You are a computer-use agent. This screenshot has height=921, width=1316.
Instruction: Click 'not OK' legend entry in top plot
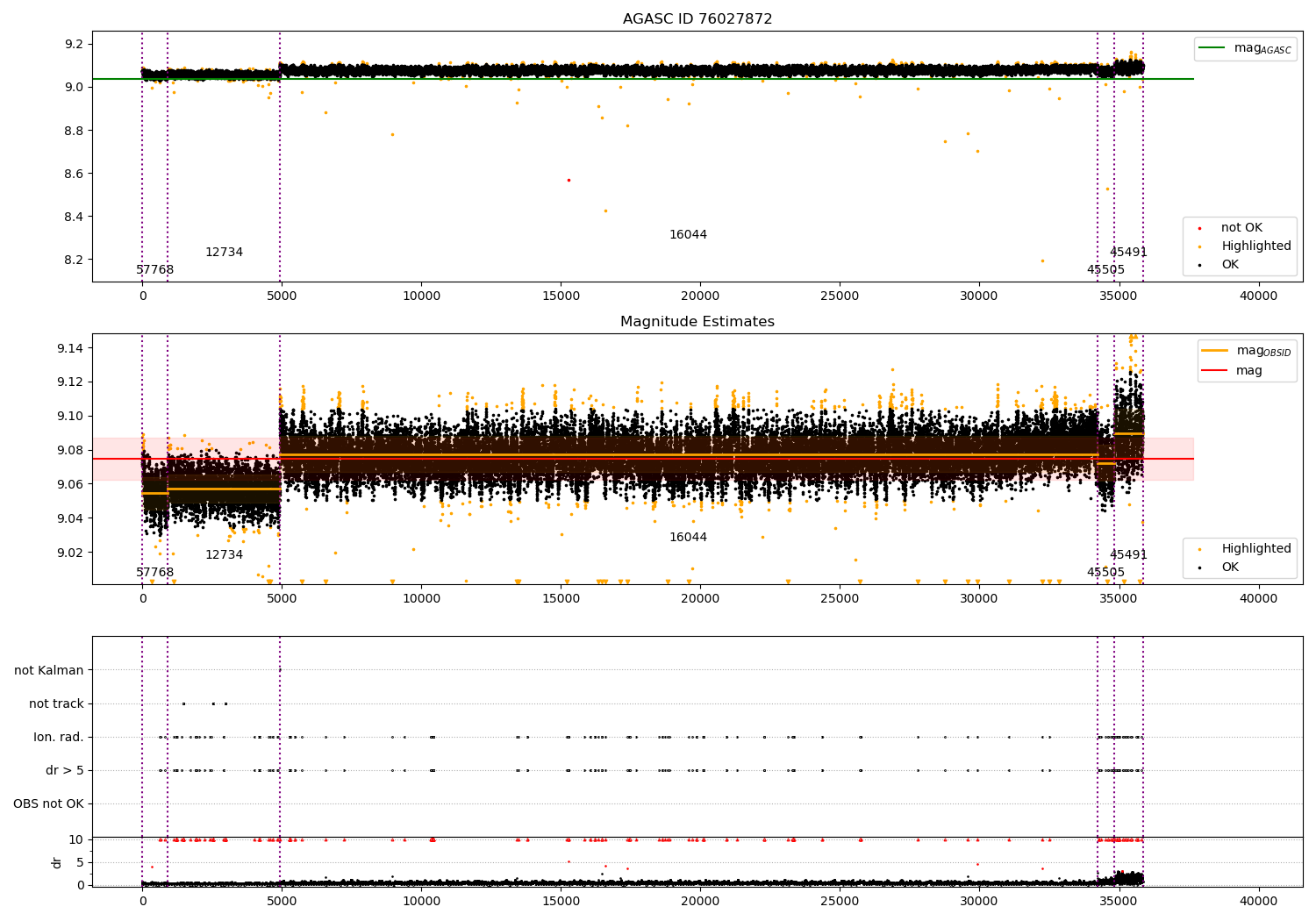coord(1241,228)
